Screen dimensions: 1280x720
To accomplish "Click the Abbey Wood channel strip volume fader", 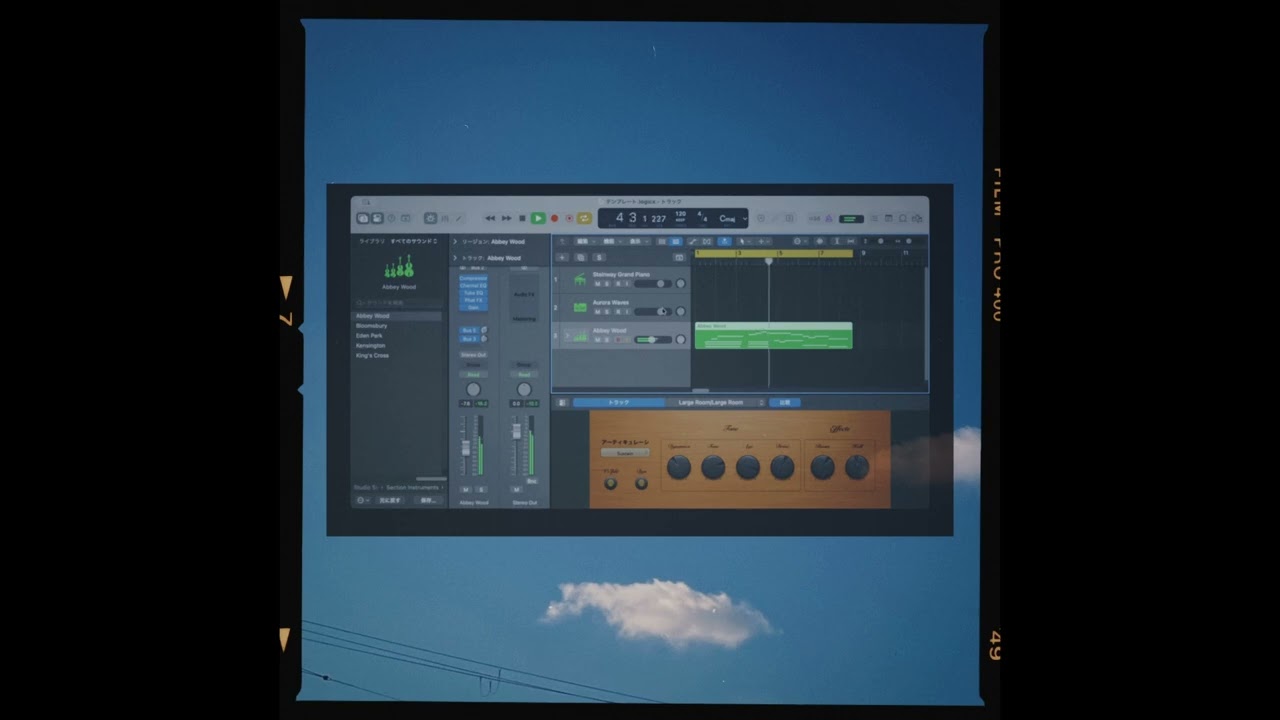I will 466,448.
